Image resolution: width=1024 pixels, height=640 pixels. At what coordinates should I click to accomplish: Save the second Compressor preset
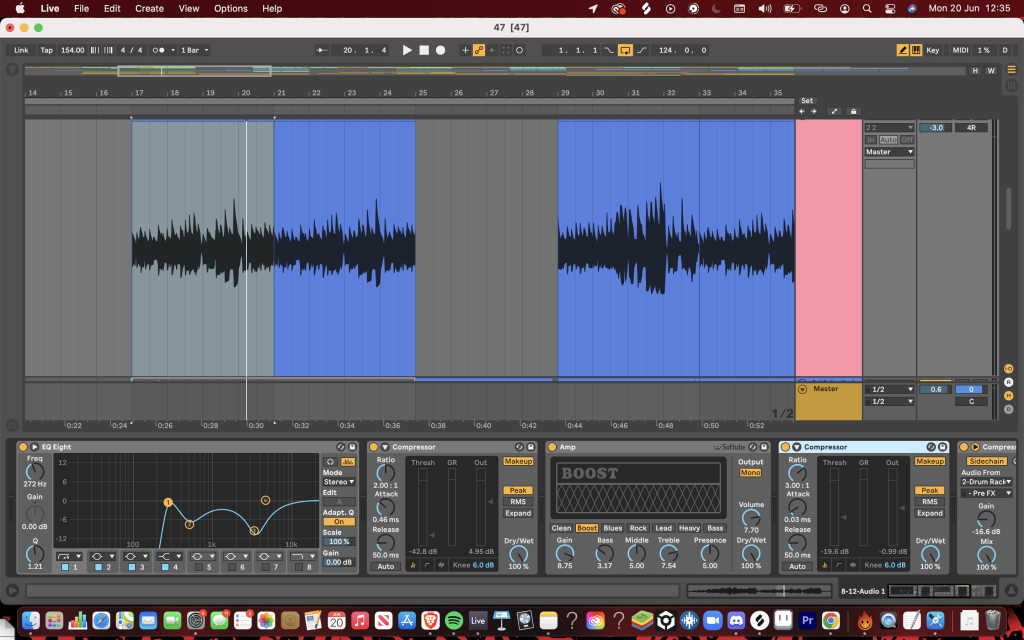(x=942, y=447)
